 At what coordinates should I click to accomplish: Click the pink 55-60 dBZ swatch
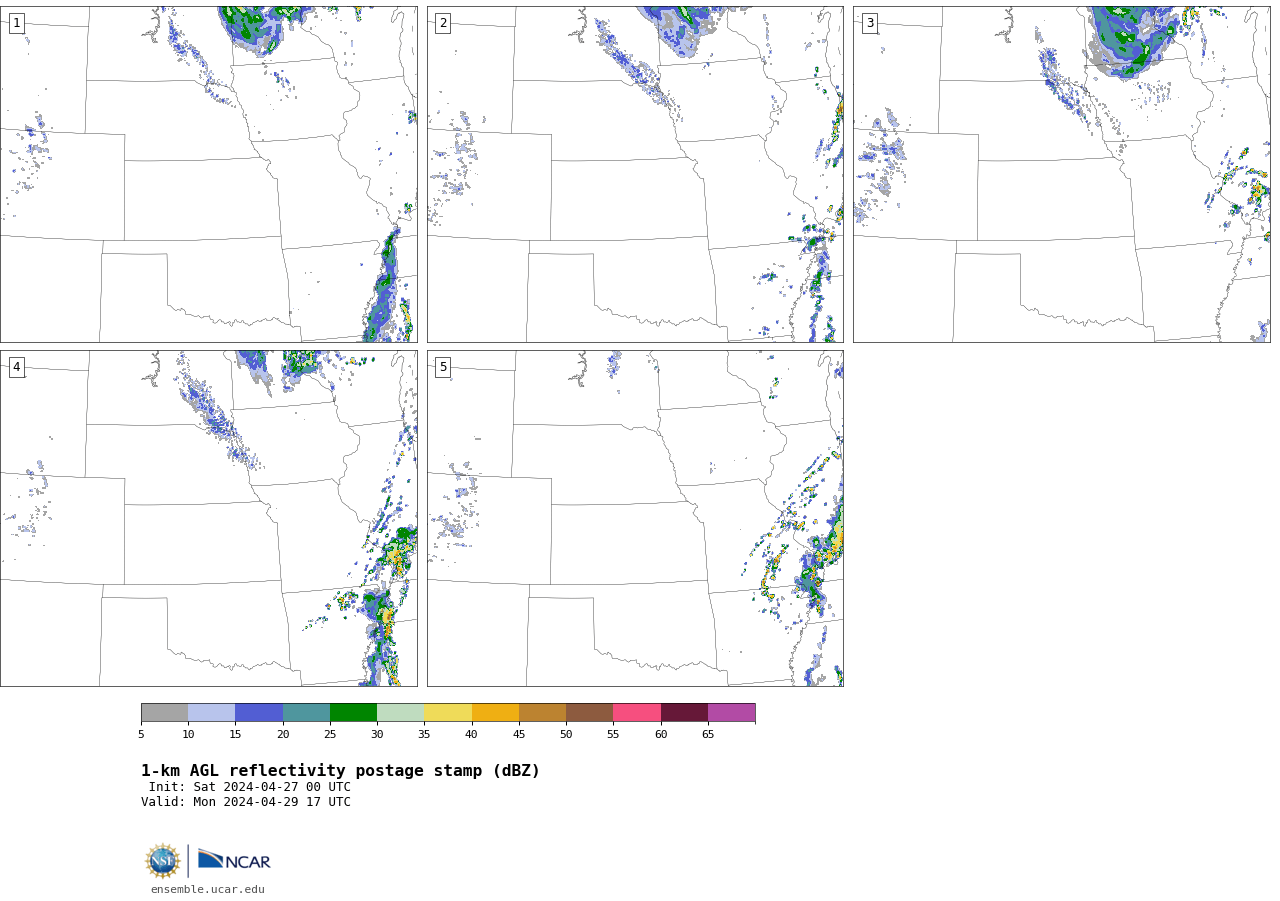click(637, 712)
